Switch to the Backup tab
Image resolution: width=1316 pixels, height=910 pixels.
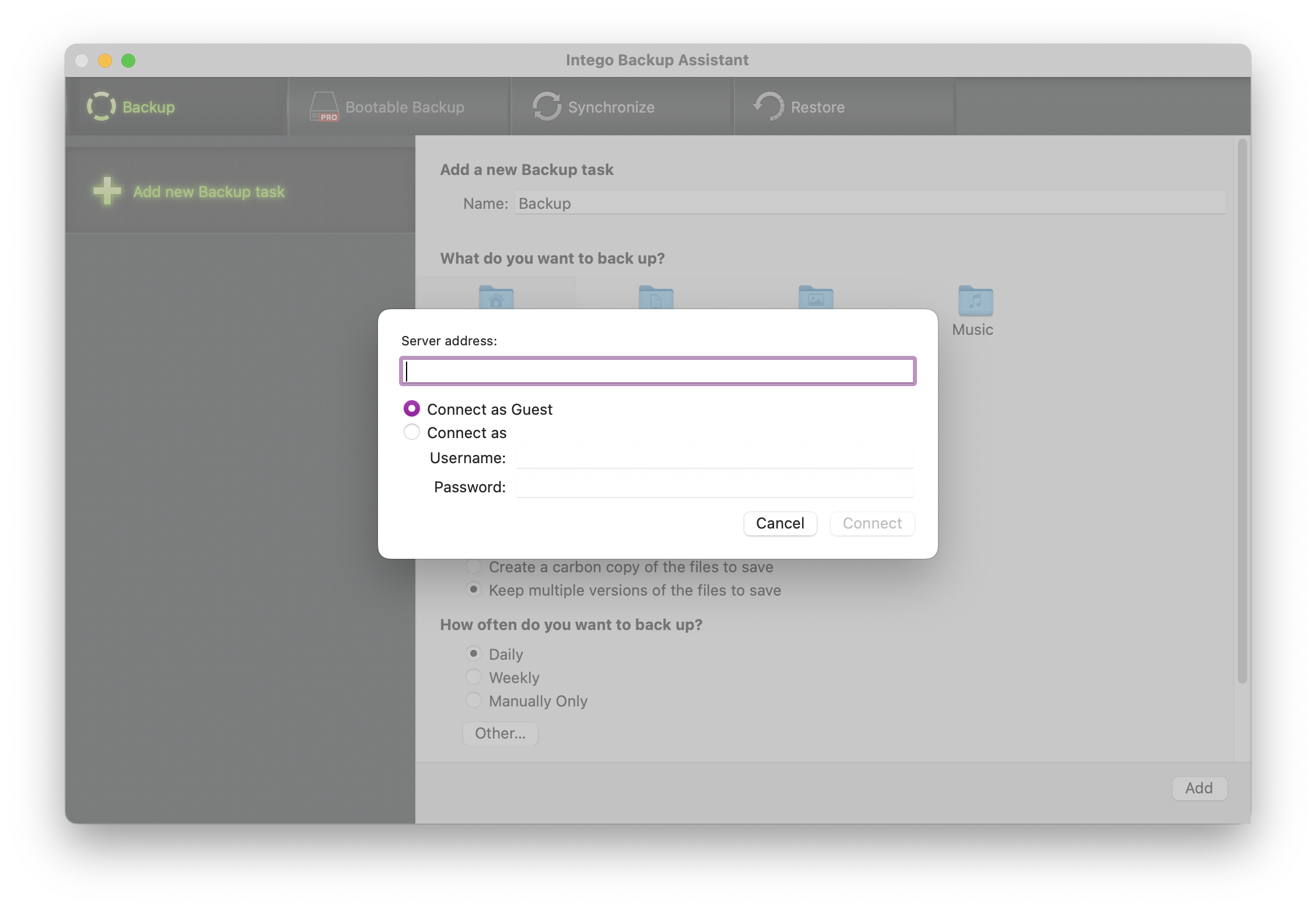click(177, 107)
